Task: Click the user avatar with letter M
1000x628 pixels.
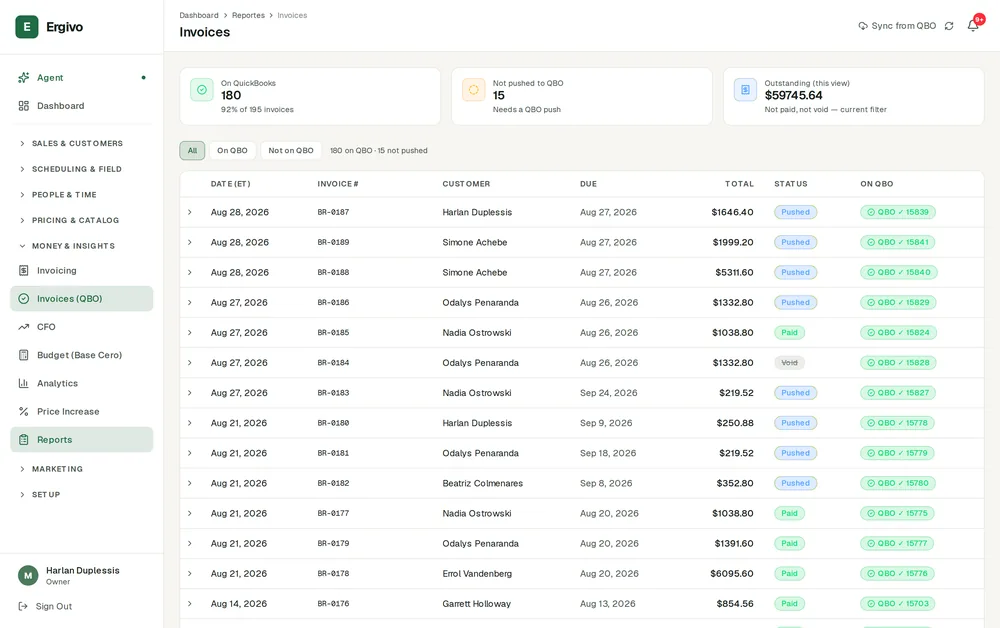Action: (27, 575)
